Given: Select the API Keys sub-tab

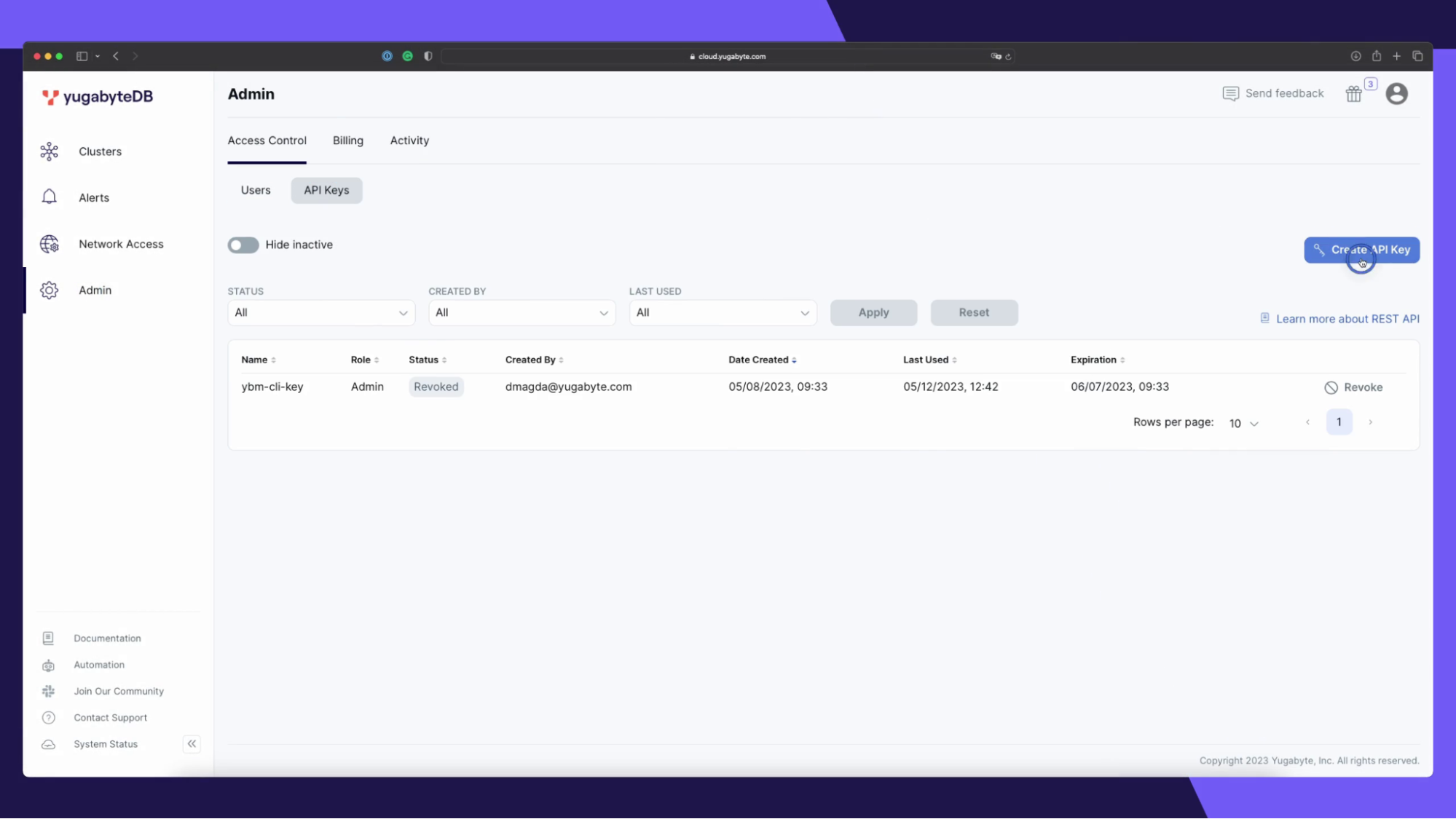Looking at the screenshot, I should click(x=326, y=190).
